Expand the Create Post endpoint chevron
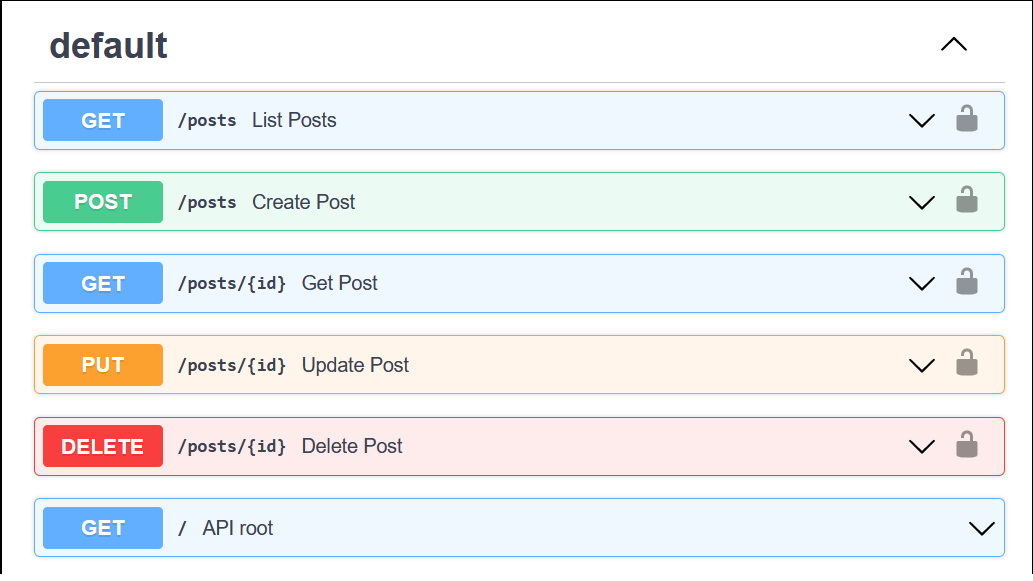 click(x=921, y=202)
